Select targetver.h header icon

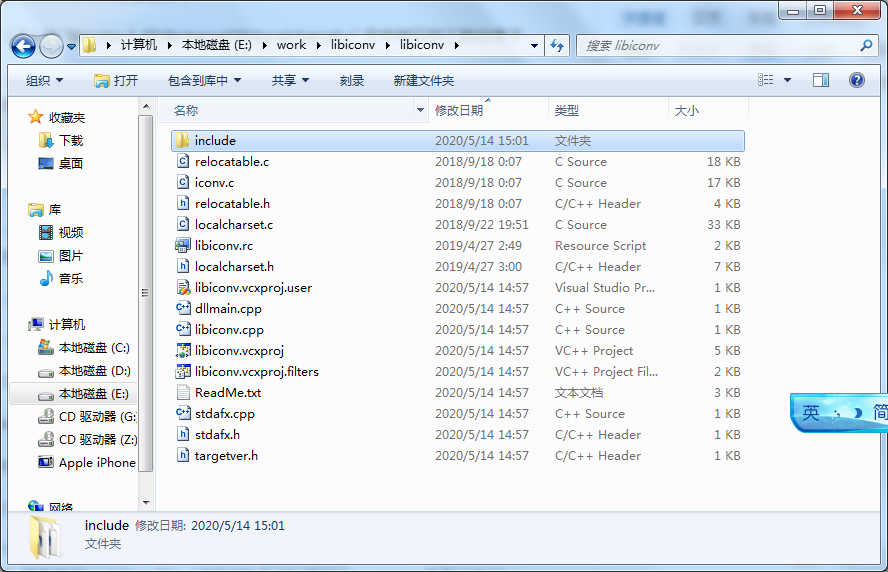pyautogui.click(x=182, y=455)
